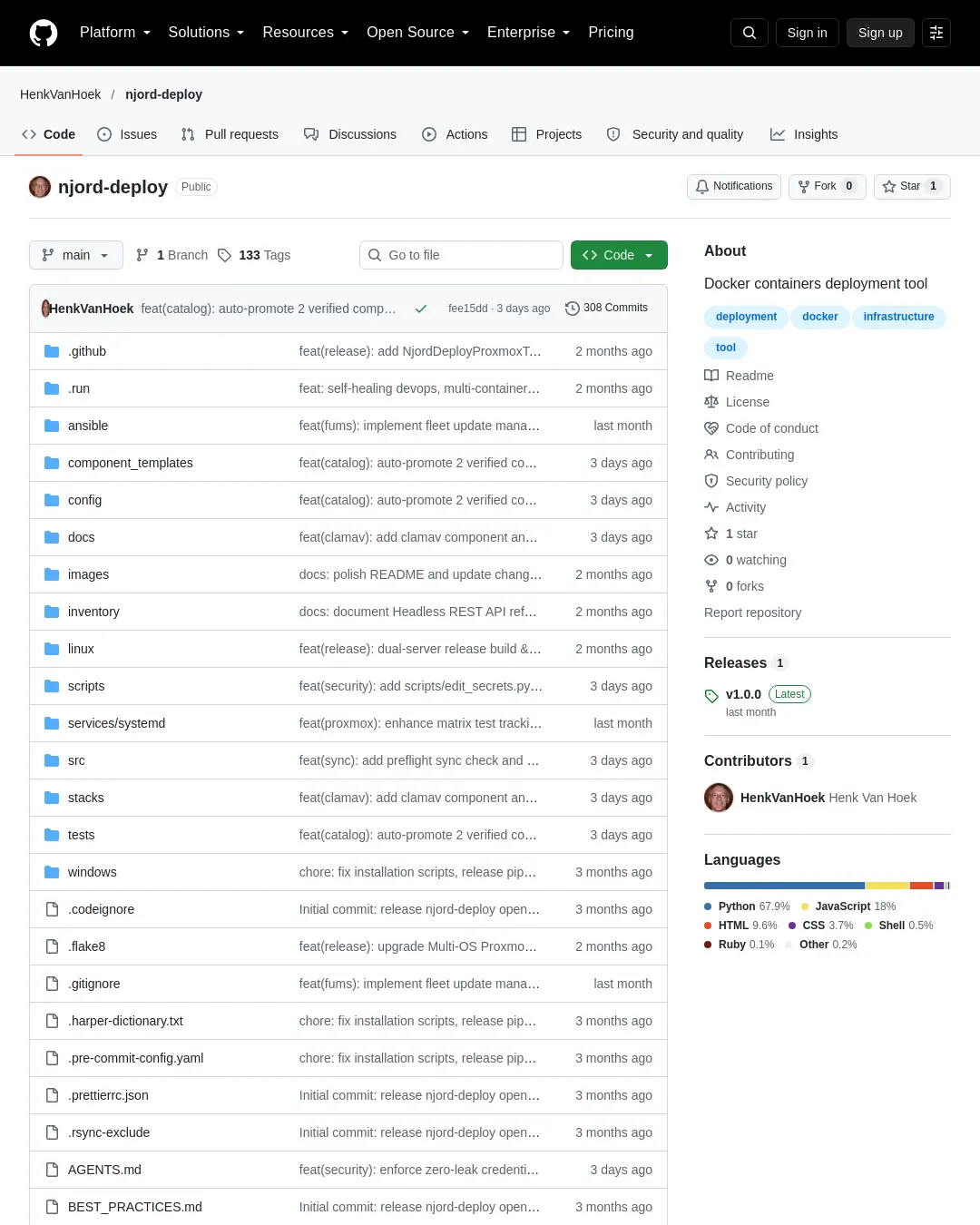This screenshot has width=980, height=1225.
Task: Click HenkVanHoek contributor avatar
Action: coord(719,798)
